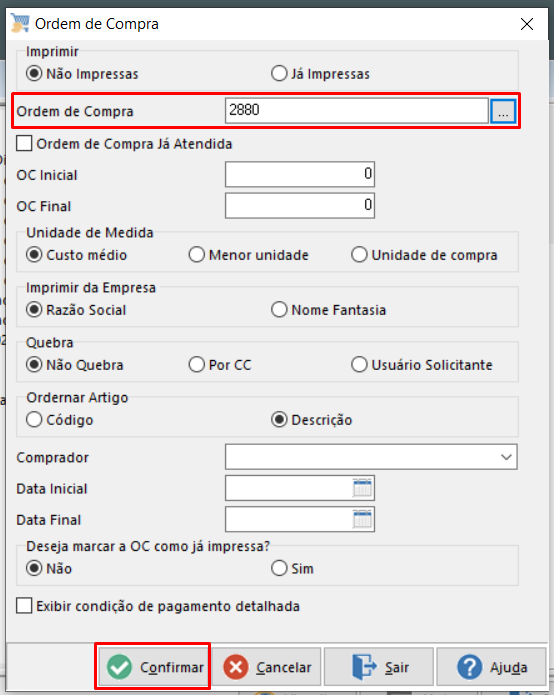Screen dimensions: 554x695
Task: Click the OC Inicial number field
Action: pyautogui.click(x=300, y=174)
